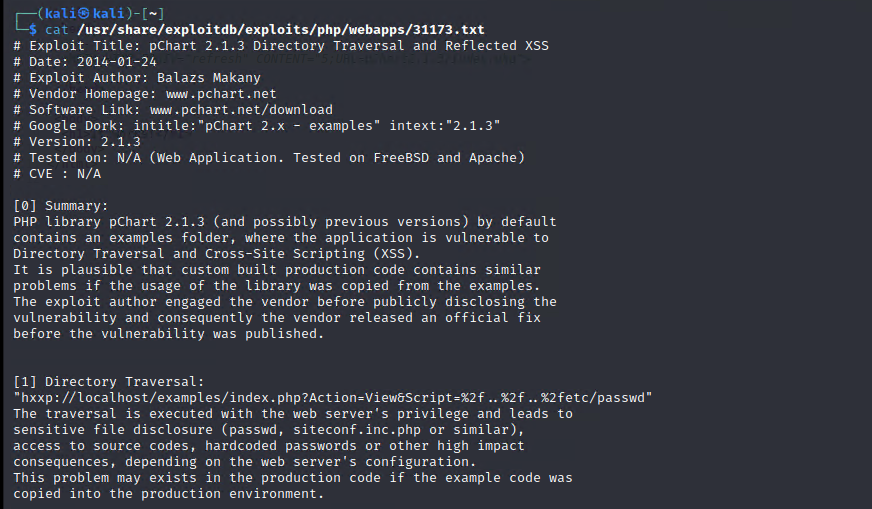Click the cat command in the prompt
Viewport: 872px width, 509px height.
[x=56, y=30]
